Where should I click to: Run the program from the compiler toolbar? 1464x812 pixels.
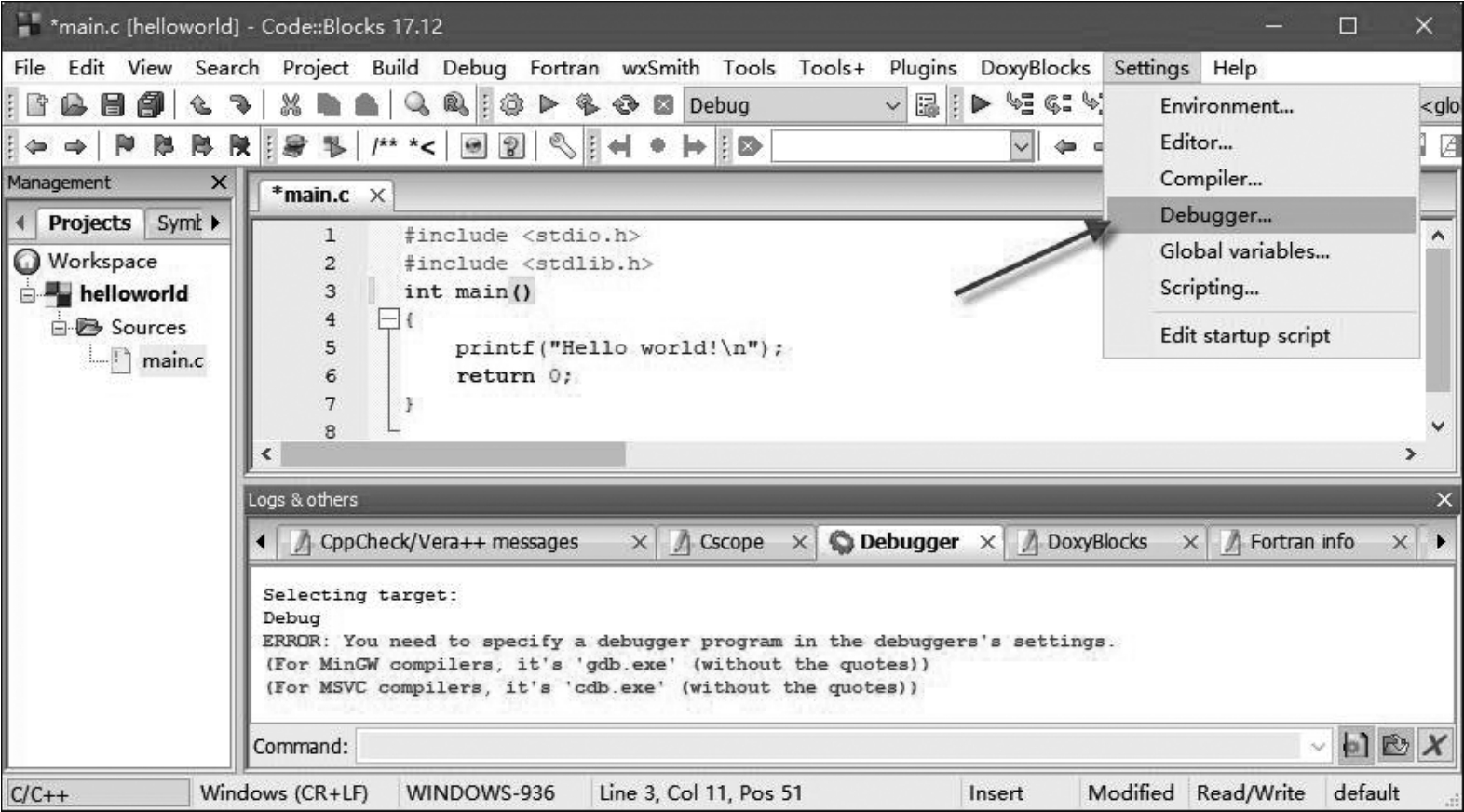click(x=549, y=104)
